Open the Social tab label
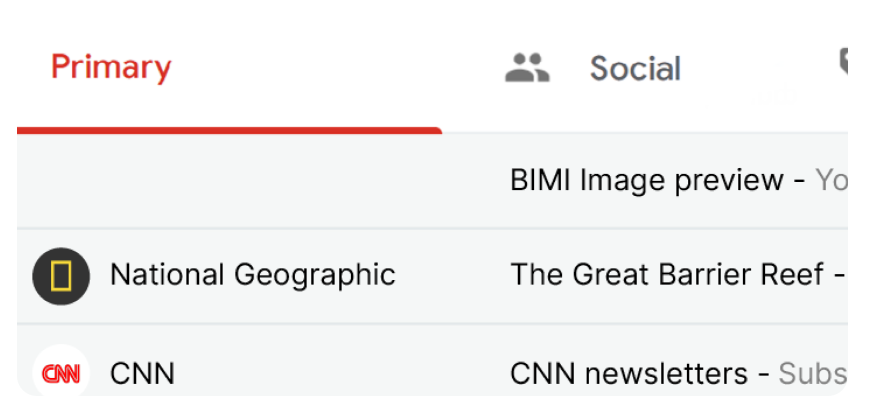 click(x=635, y=69)
